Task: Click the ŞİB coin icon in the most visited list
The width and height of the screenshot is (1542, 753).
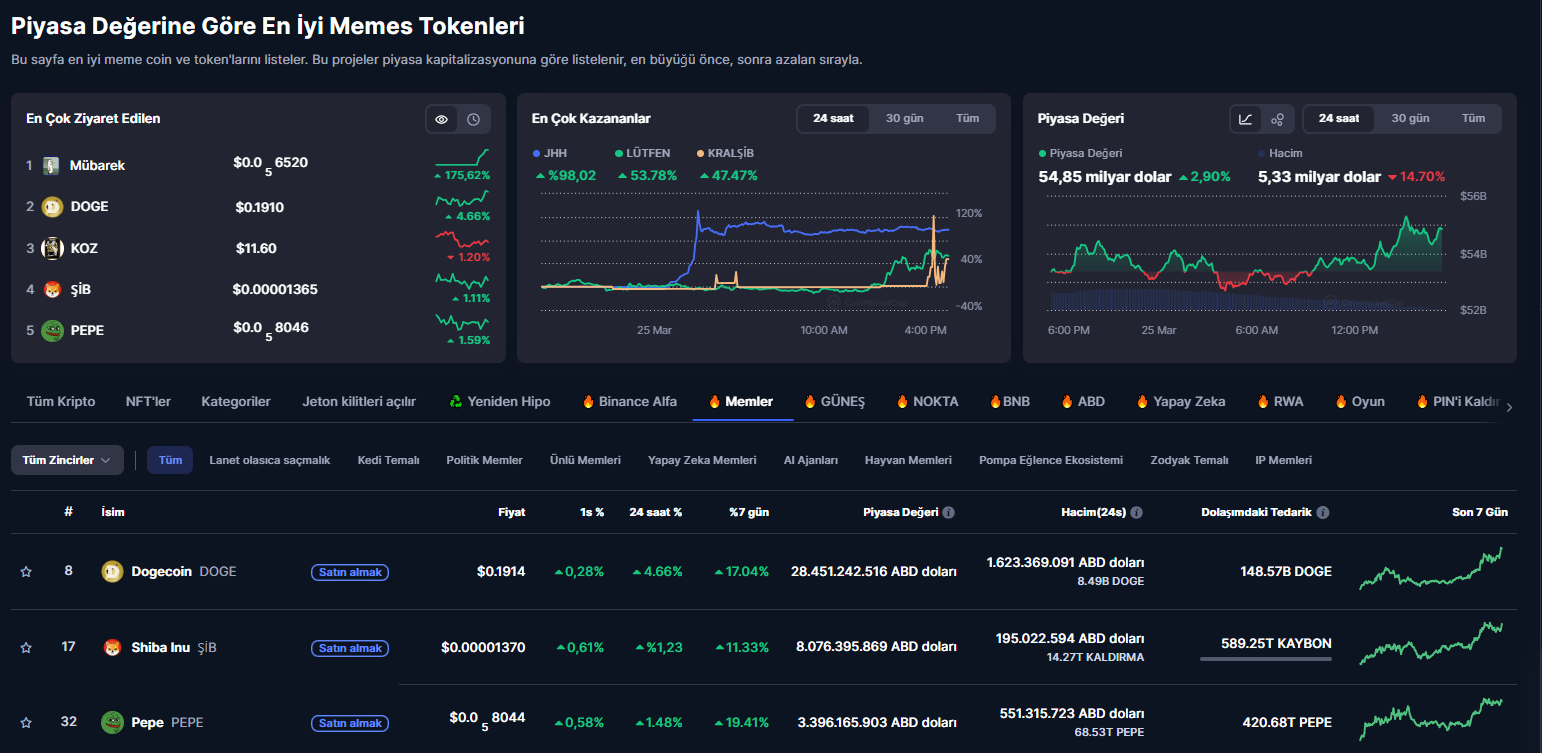Action: coord(52,290)
